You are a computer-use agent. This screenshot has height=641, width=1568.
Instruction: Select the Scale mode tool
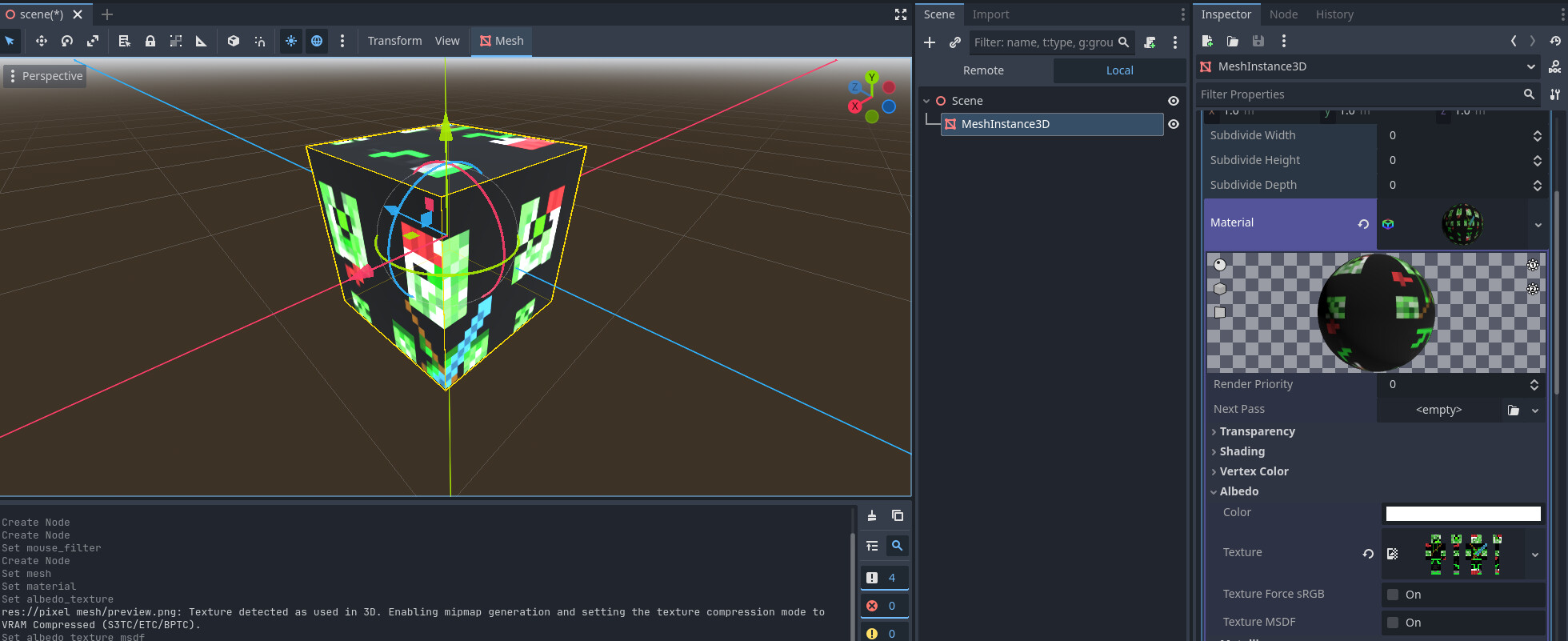pos(93,41)
